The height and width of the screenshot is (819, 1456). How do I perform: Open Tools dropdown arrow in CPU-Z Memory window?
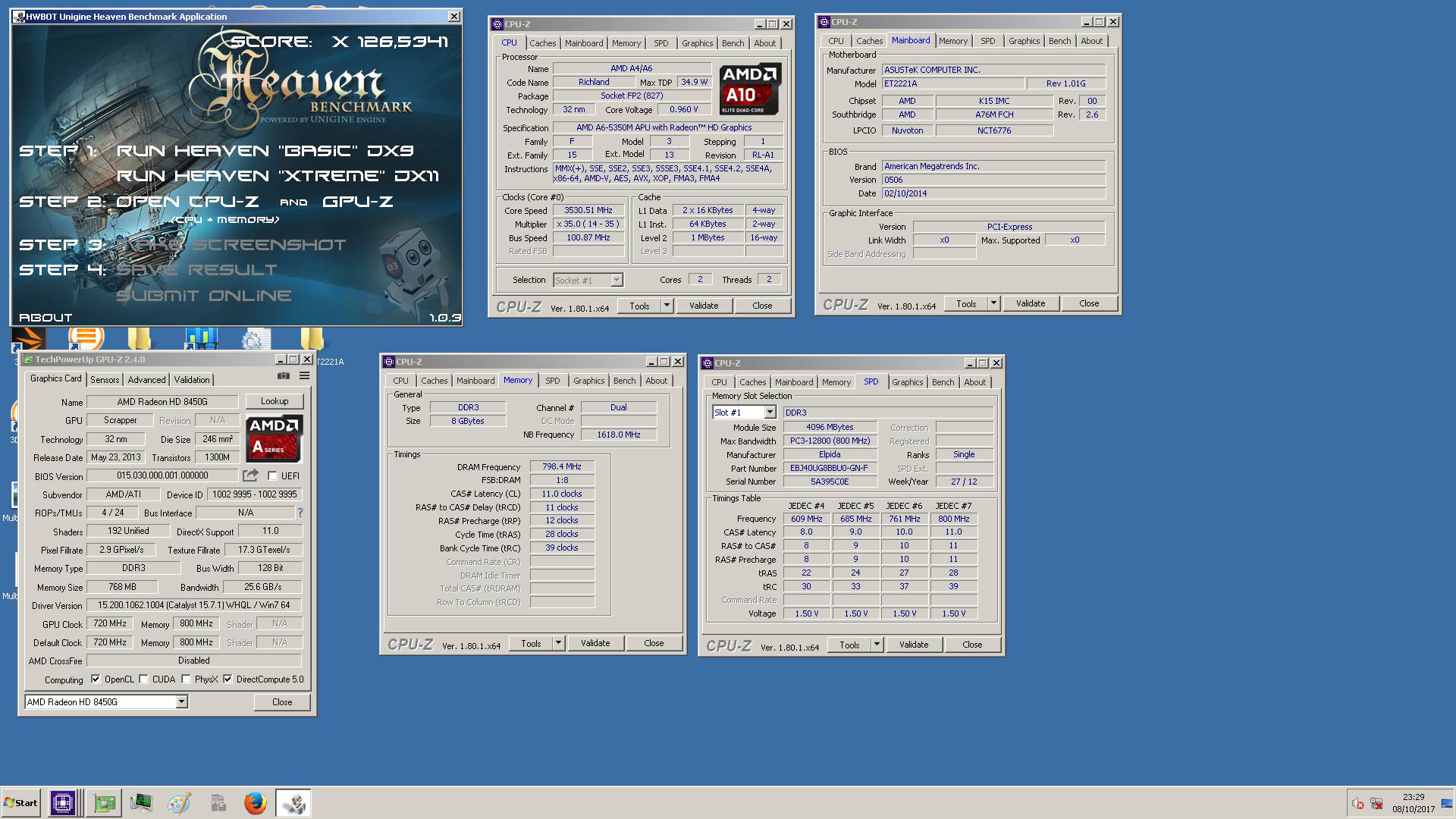coord(558,643)
